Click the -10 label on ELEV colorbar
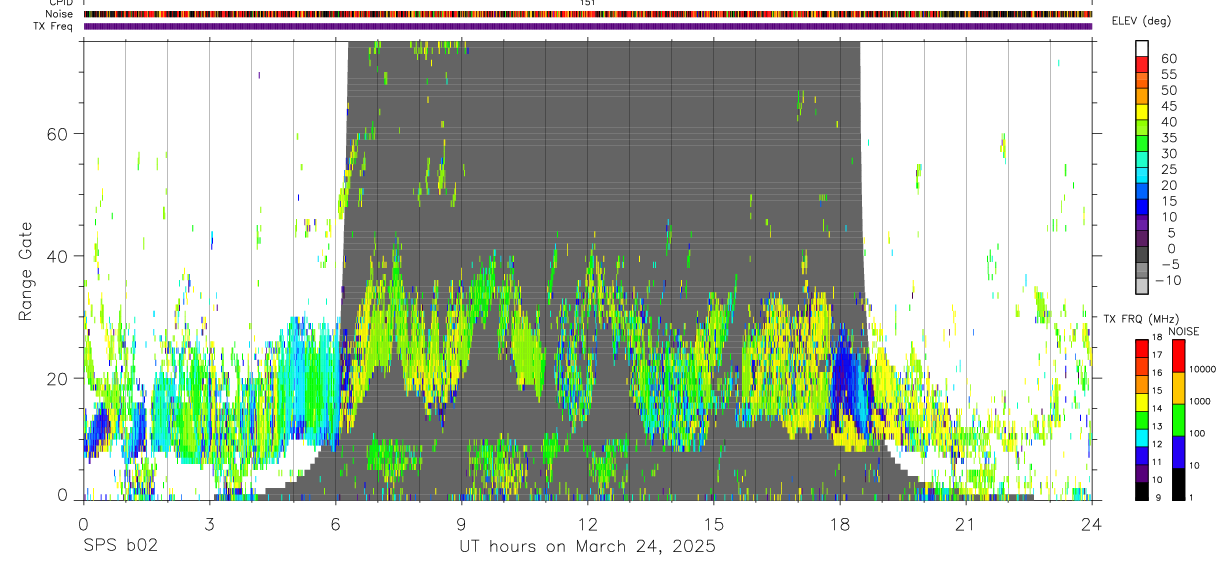 1169,280
